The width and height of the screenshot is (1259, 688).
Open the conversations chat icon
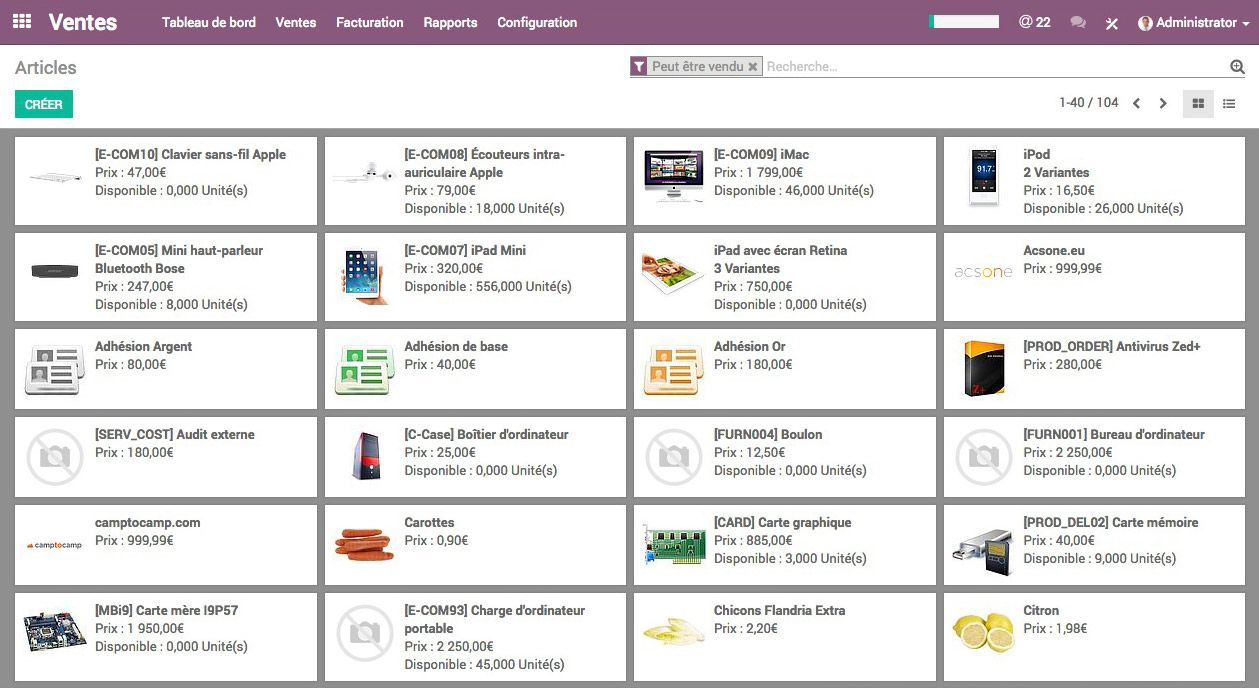pyautogui.click(x=1078, y=22)
